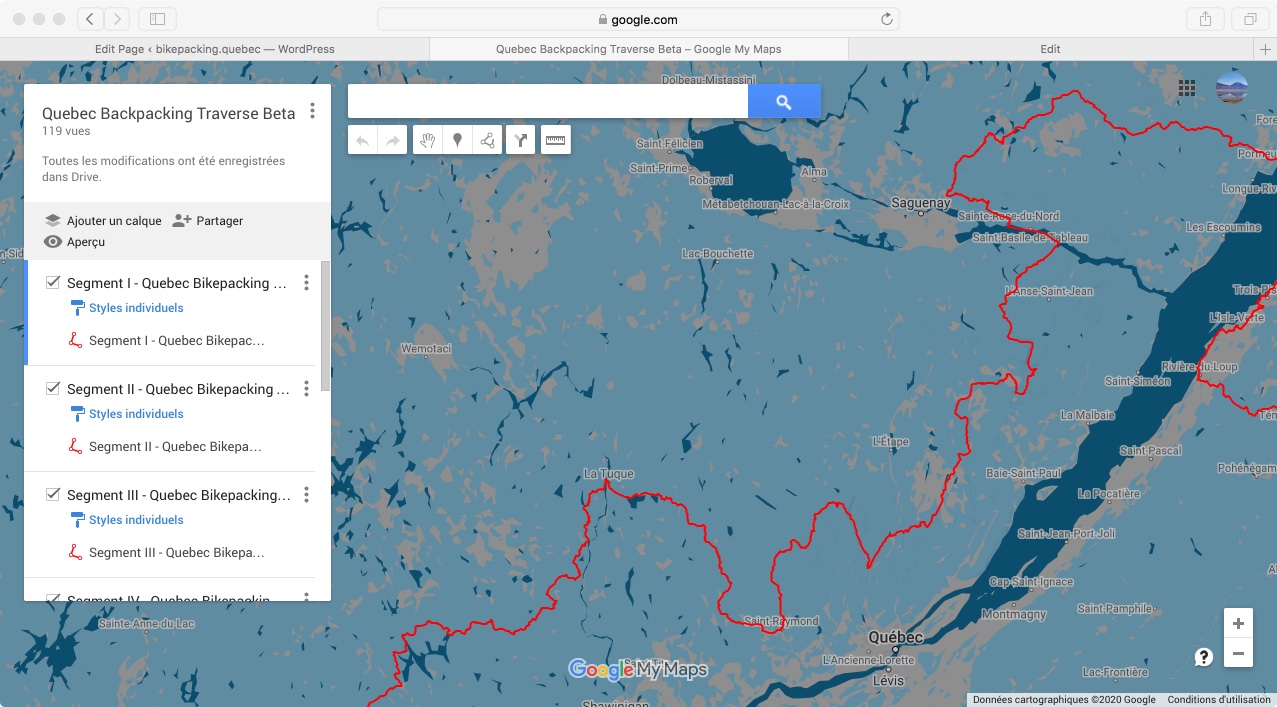Click the redo arrow in map toolbar
Viewport: 1277px width, 707px height.
393,141
